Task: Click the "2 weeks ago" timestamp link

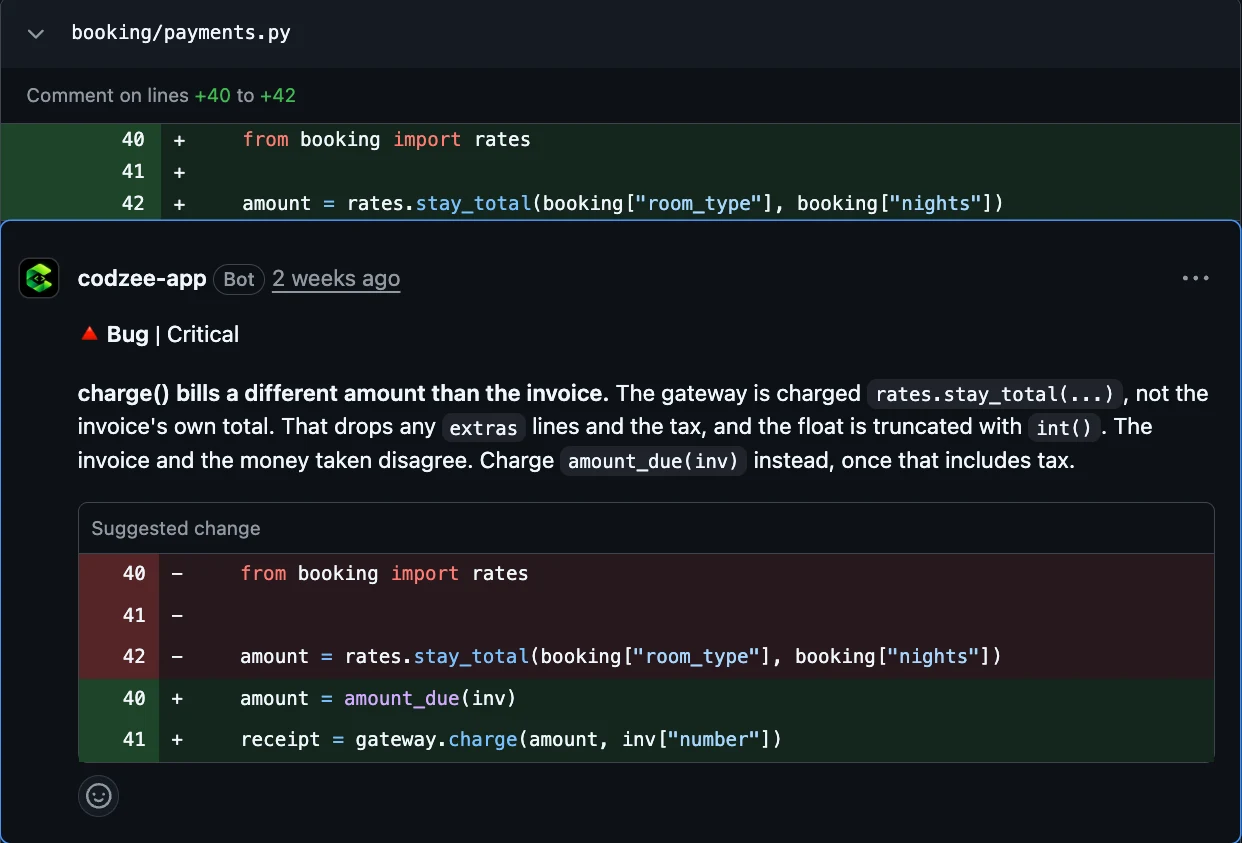Action: point(336,279)
